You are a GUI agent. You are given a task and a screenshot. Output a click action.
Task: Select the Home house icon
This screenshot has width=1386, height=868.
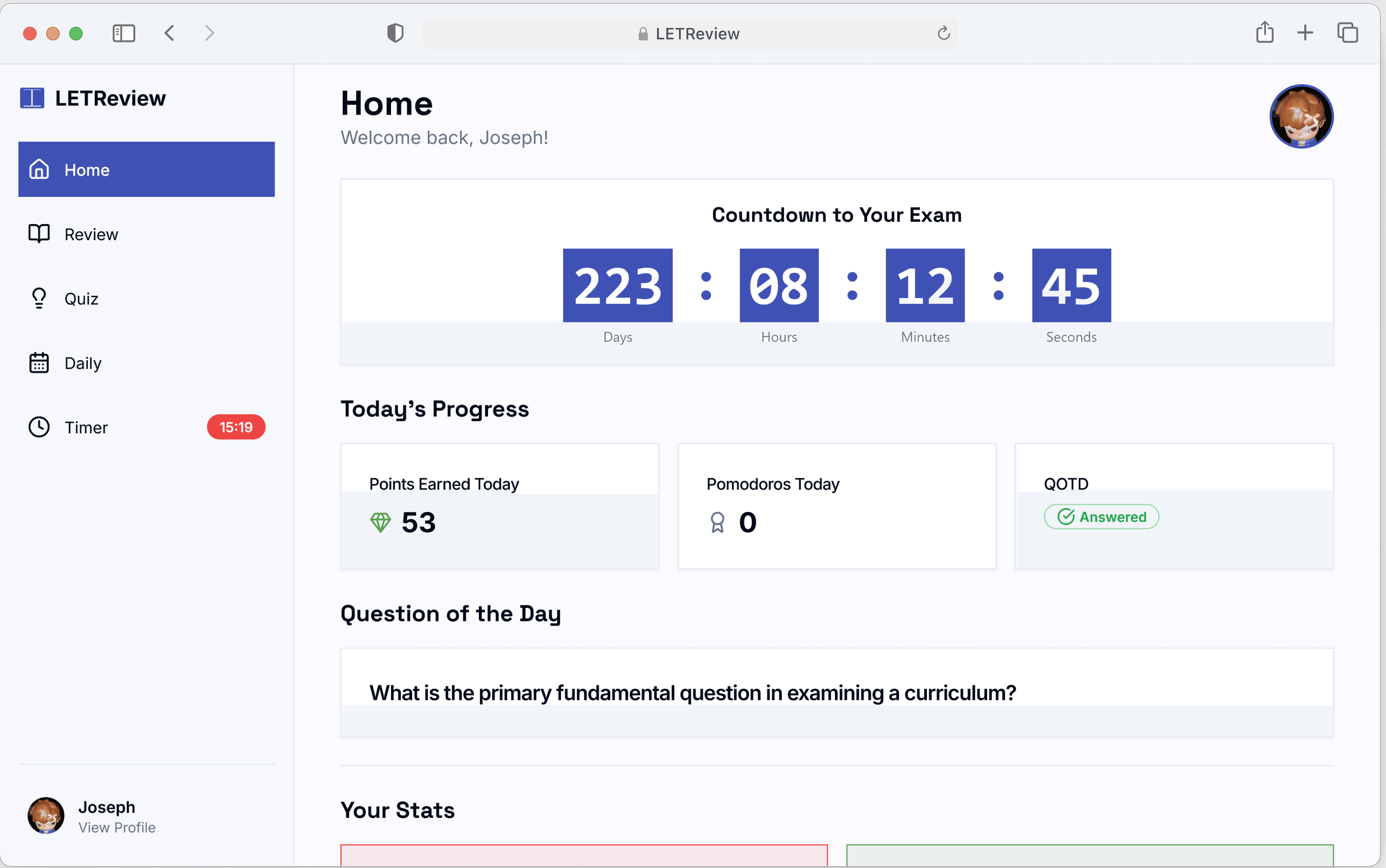tap(39, 169)
